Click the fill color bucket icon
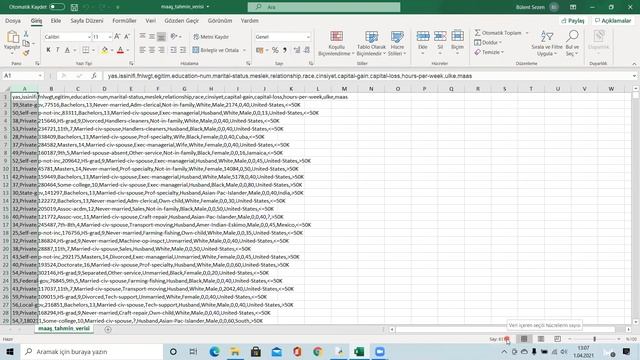 [x=104, y=50]
